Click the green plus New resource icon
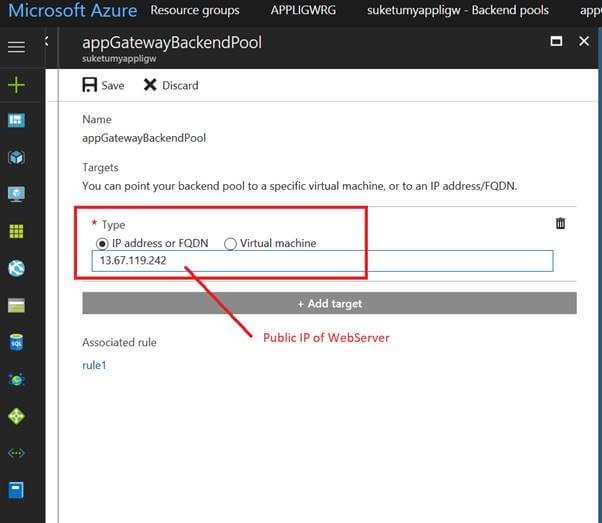The height and width of the screenshot is (523, 602). 16,85
